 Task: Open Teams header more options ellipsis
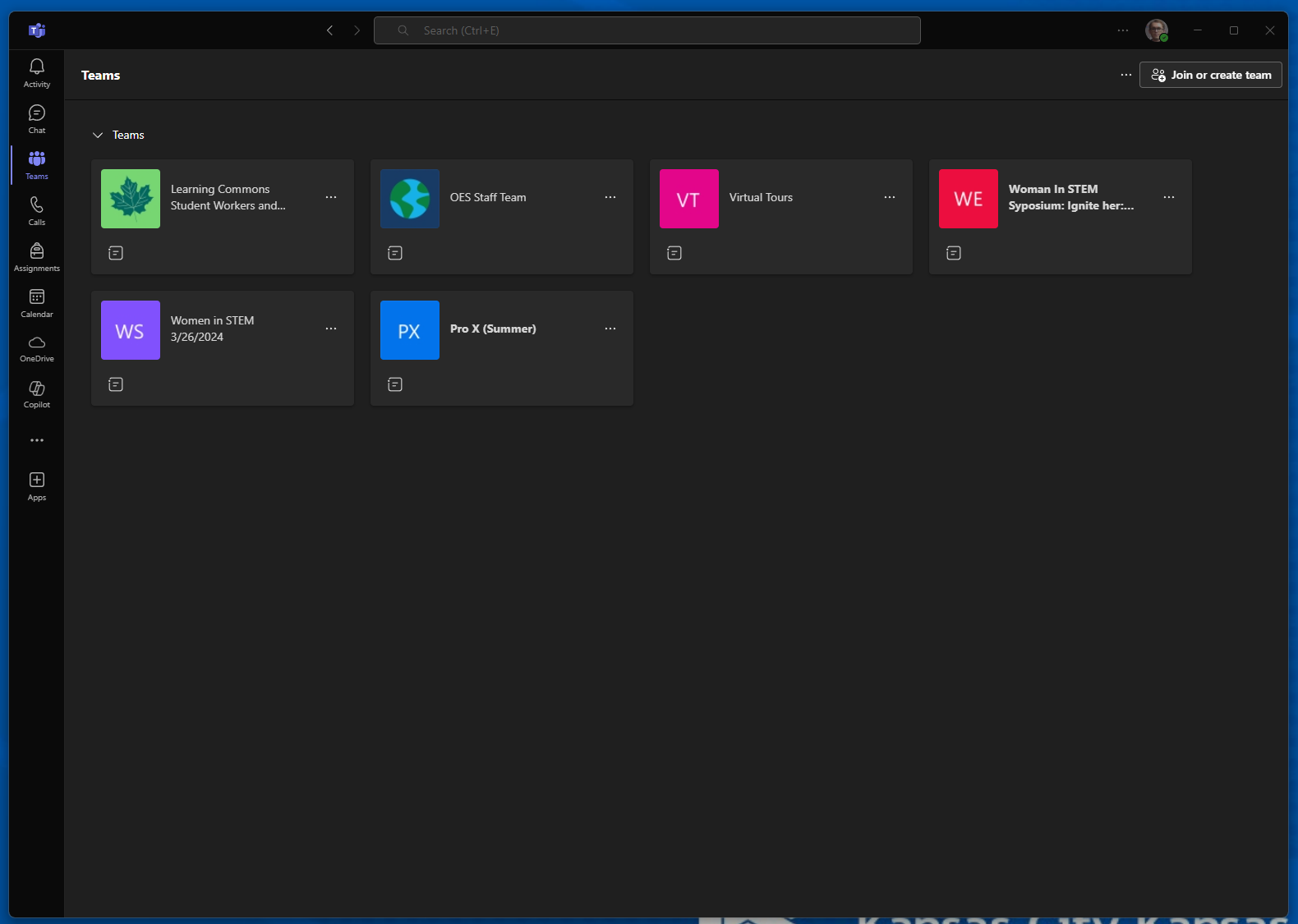pos(1126,75)
